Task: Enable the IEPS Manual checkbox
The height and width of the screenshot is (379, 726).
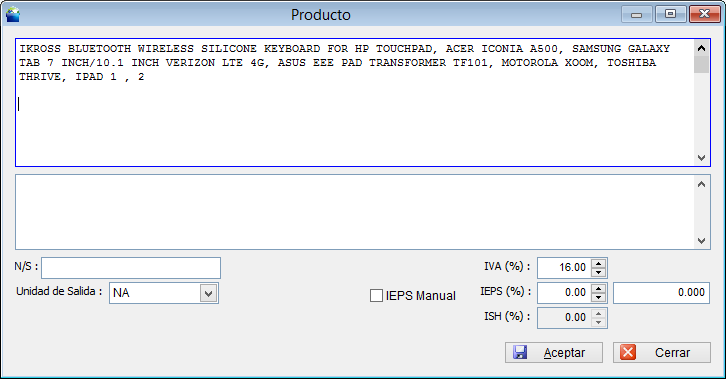Action: [x=376, y=296]
